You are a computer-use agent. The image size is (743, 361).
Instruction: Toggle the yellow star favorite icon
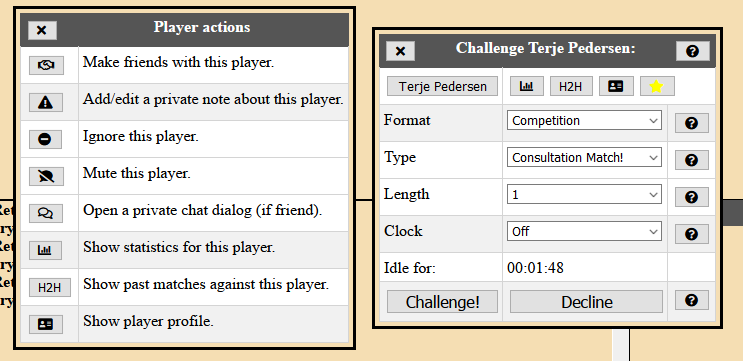tap(657, 86)
